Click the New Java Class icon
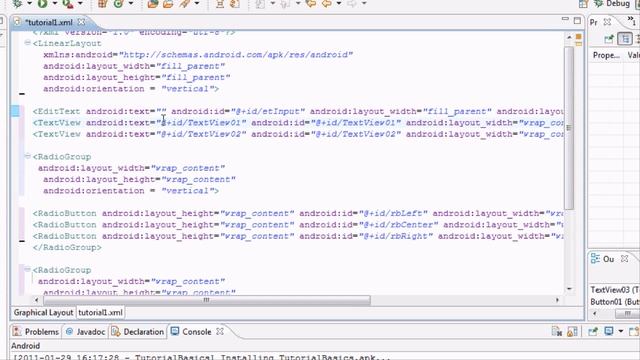Image resolution: width=640 pixels, height=360 pixels. pos(118,4)
